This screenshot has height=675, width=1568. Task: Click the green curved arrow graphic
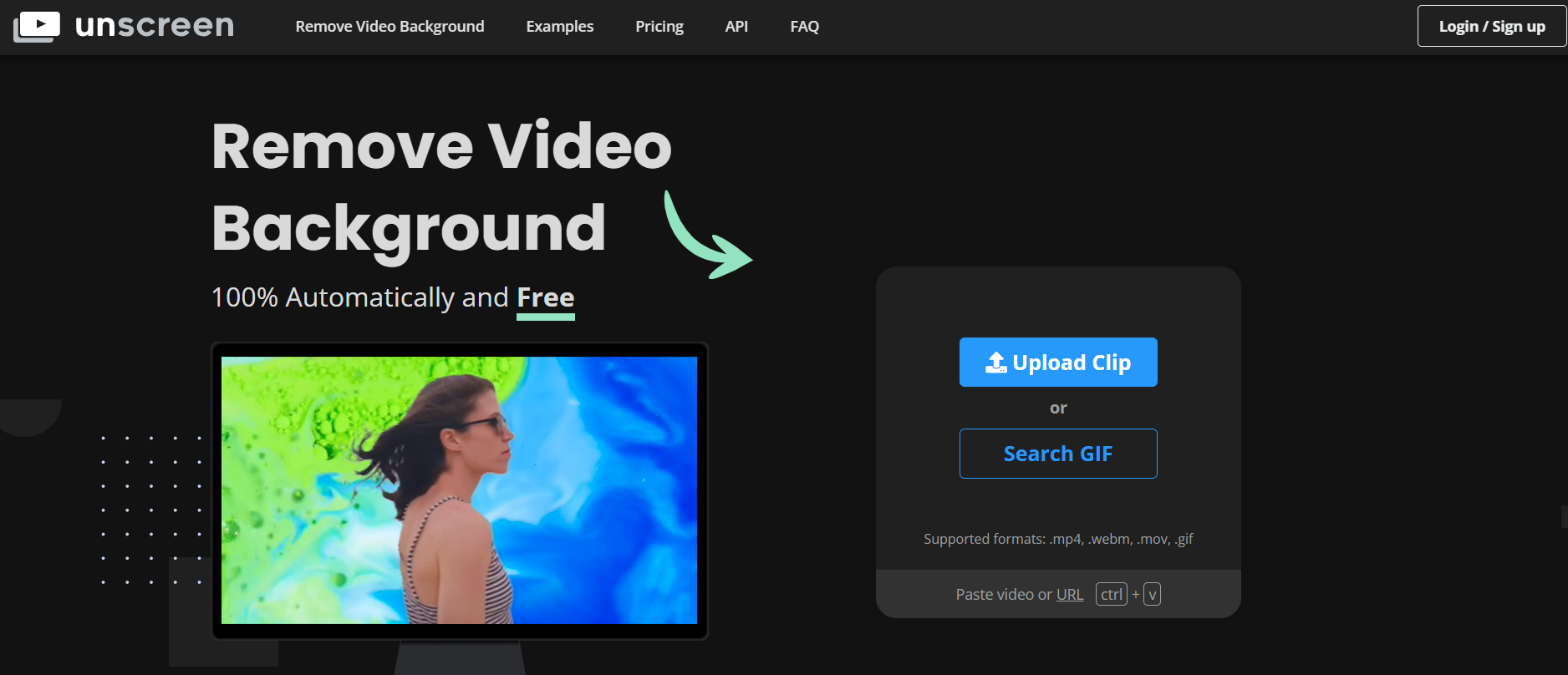705,237
